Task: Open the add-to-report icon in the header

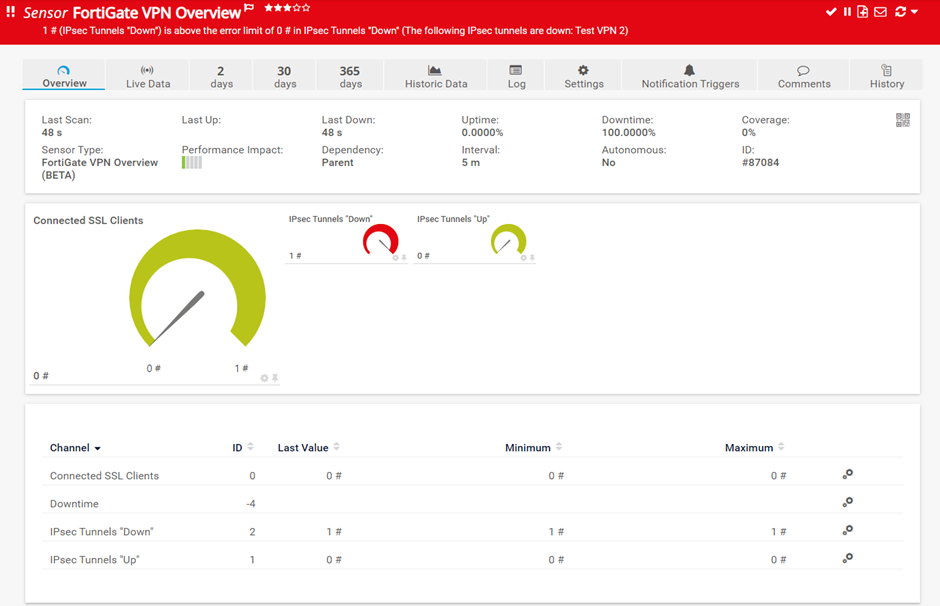Action: [x=863, y=12]
